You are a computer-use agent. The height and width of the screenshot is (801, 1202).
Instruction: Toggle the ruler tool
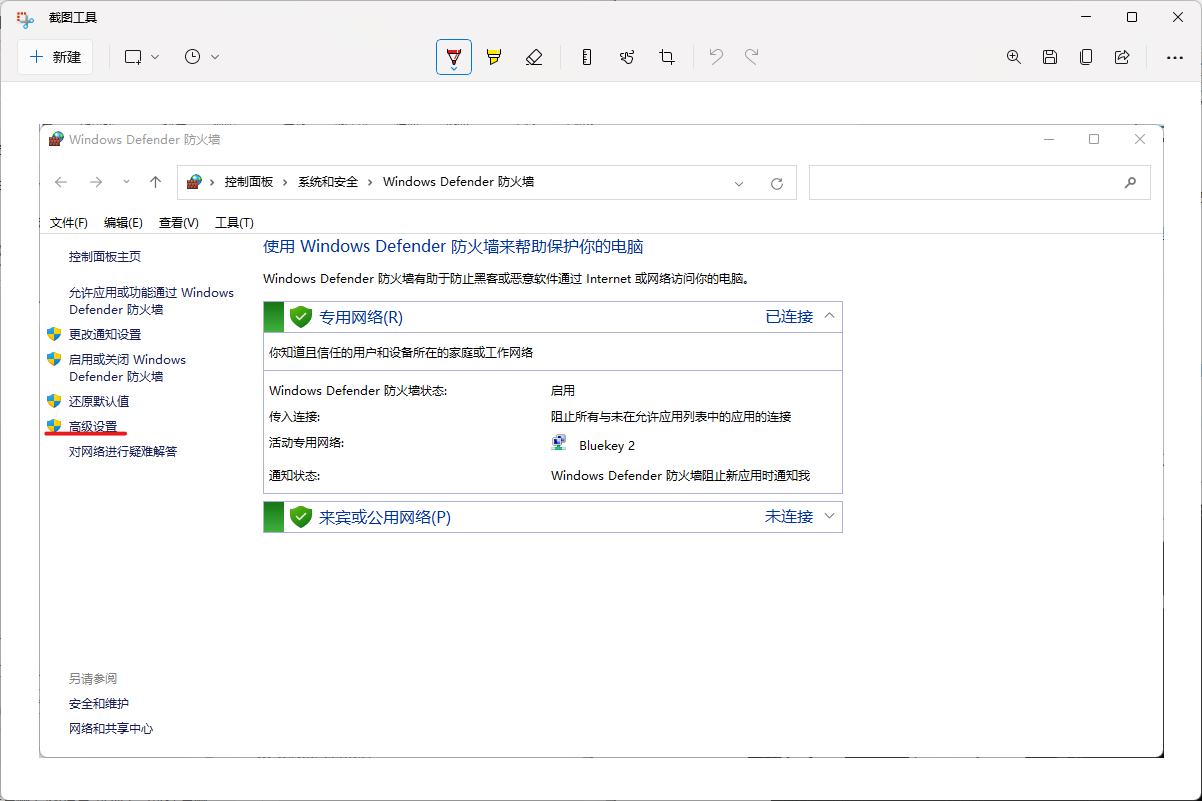587,57
